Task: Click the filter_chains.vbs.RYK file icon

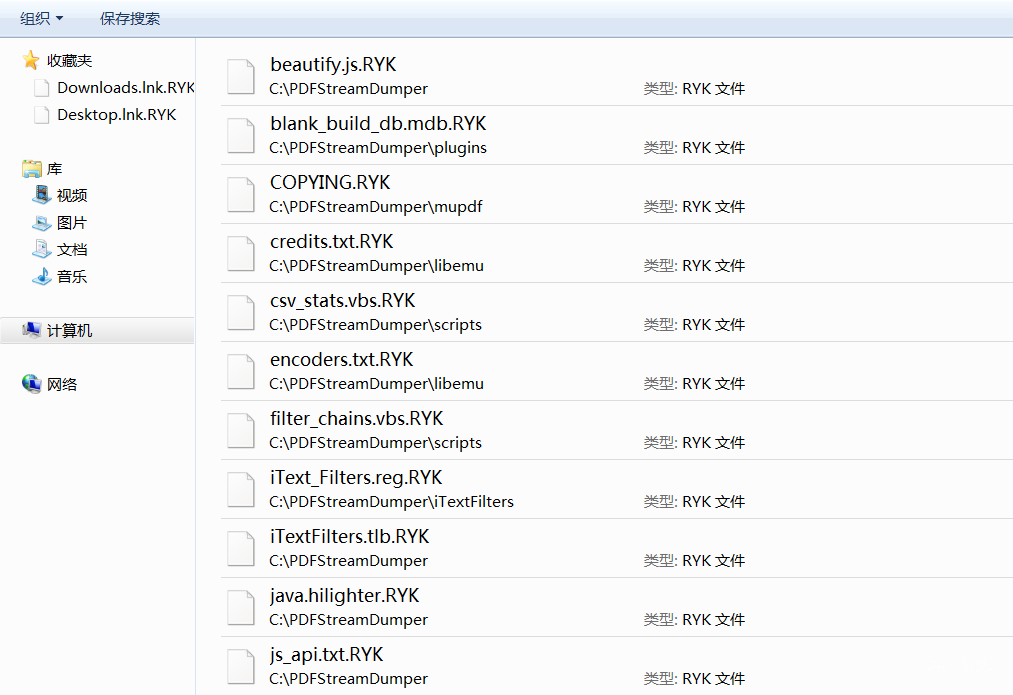Action: [x=241, y=430]
